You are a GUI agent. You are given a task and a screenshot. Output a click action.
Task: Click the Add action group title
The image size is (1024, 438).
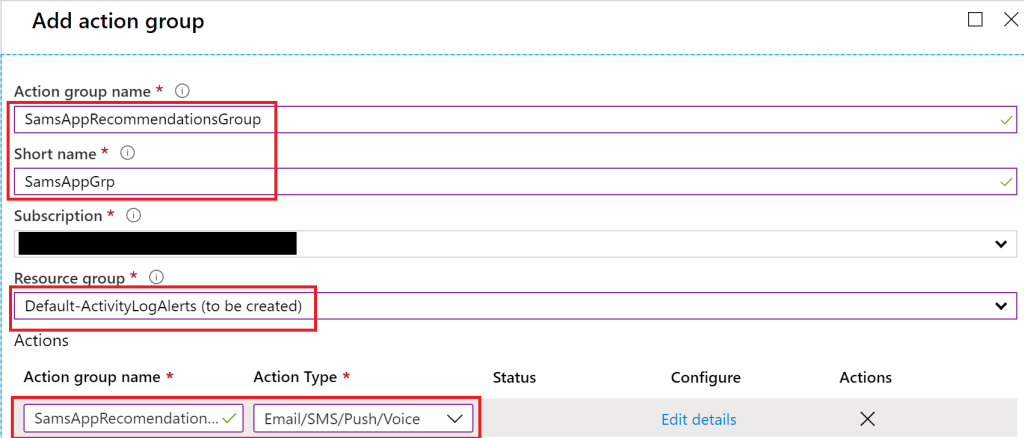(x=119, y=21)
